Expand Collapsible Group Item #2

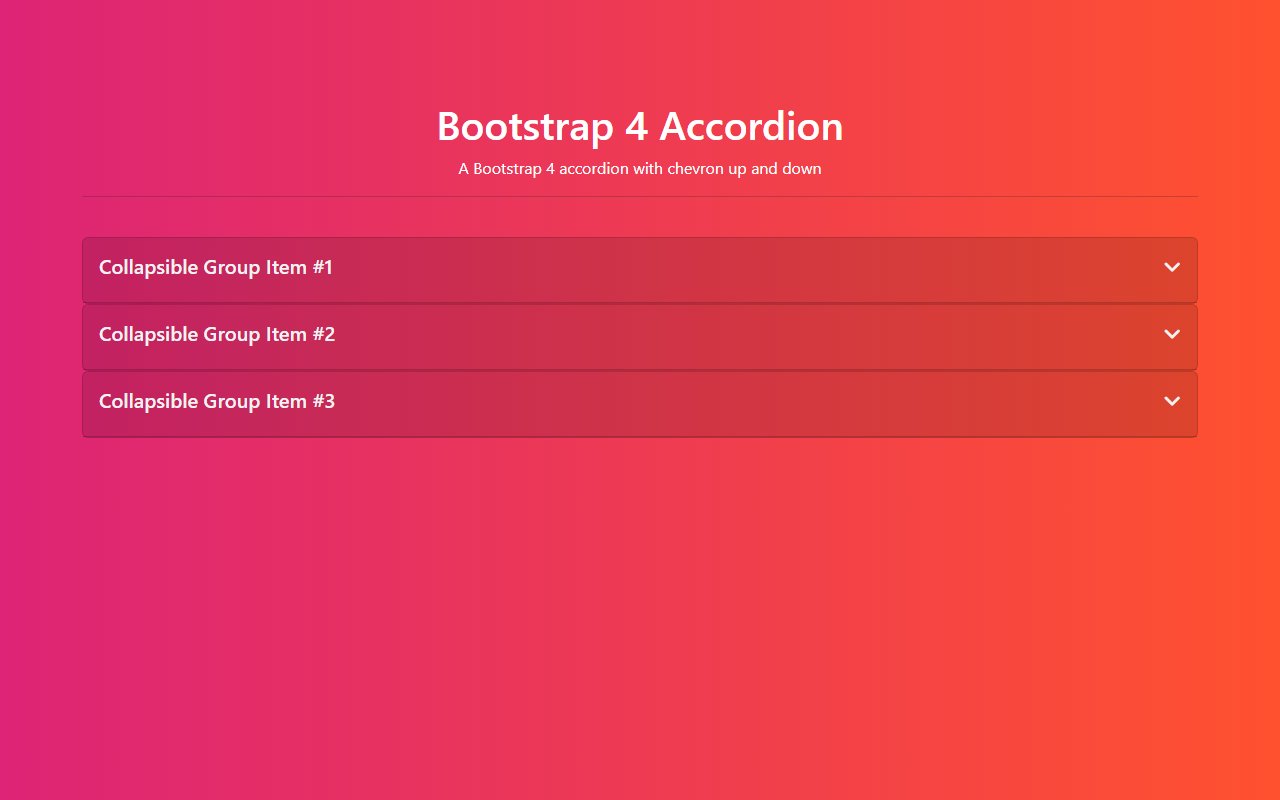(x=640, y=334)
